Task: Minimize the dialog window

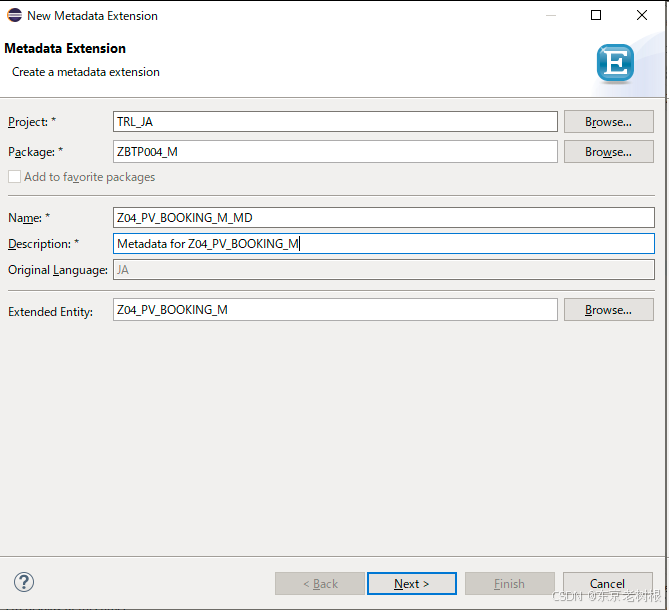Action: click(x=551, y=15)
